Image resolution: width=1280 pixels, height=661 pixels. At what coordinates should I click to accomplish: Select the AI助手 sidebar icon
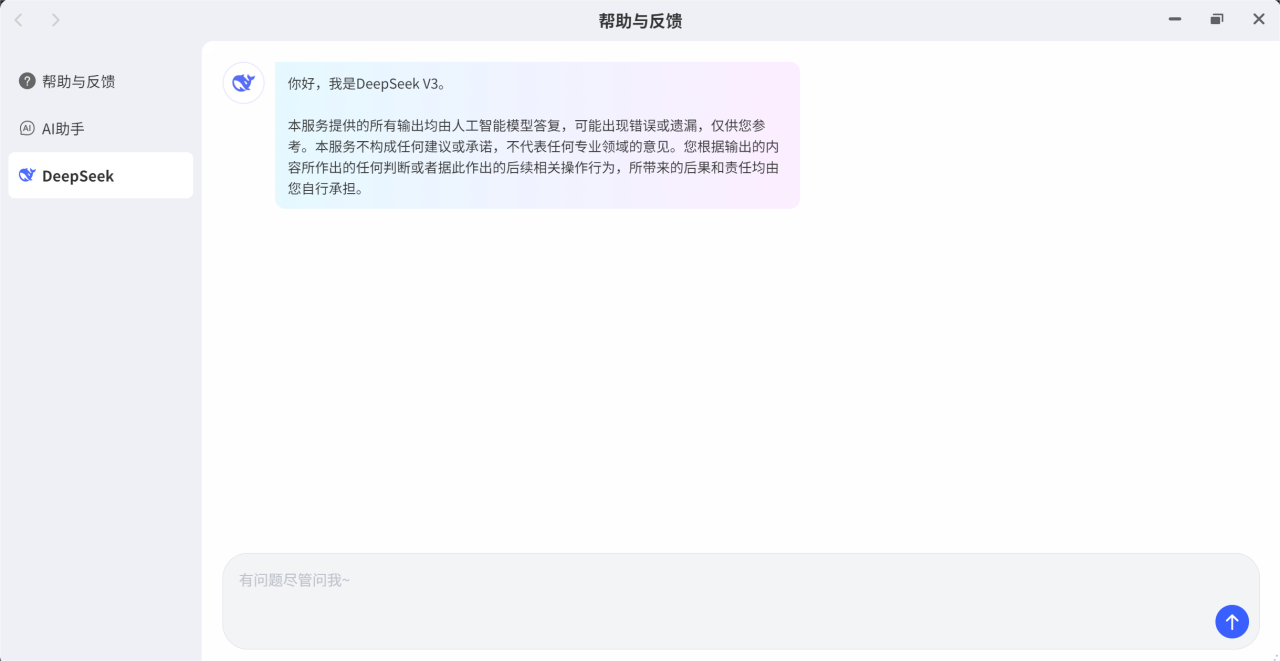coord(27,128)
